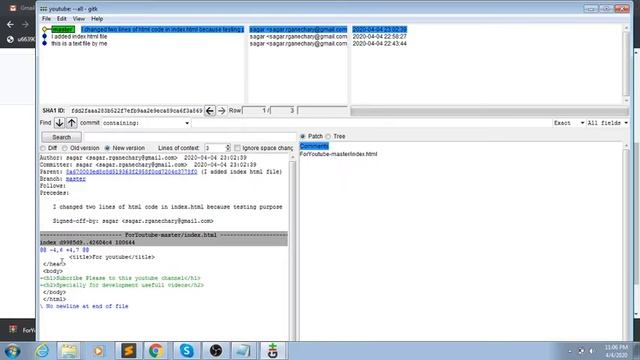640x360 pixels.
Task: Adjust Lines of context spinner arrows
Action: pos(228,148)
